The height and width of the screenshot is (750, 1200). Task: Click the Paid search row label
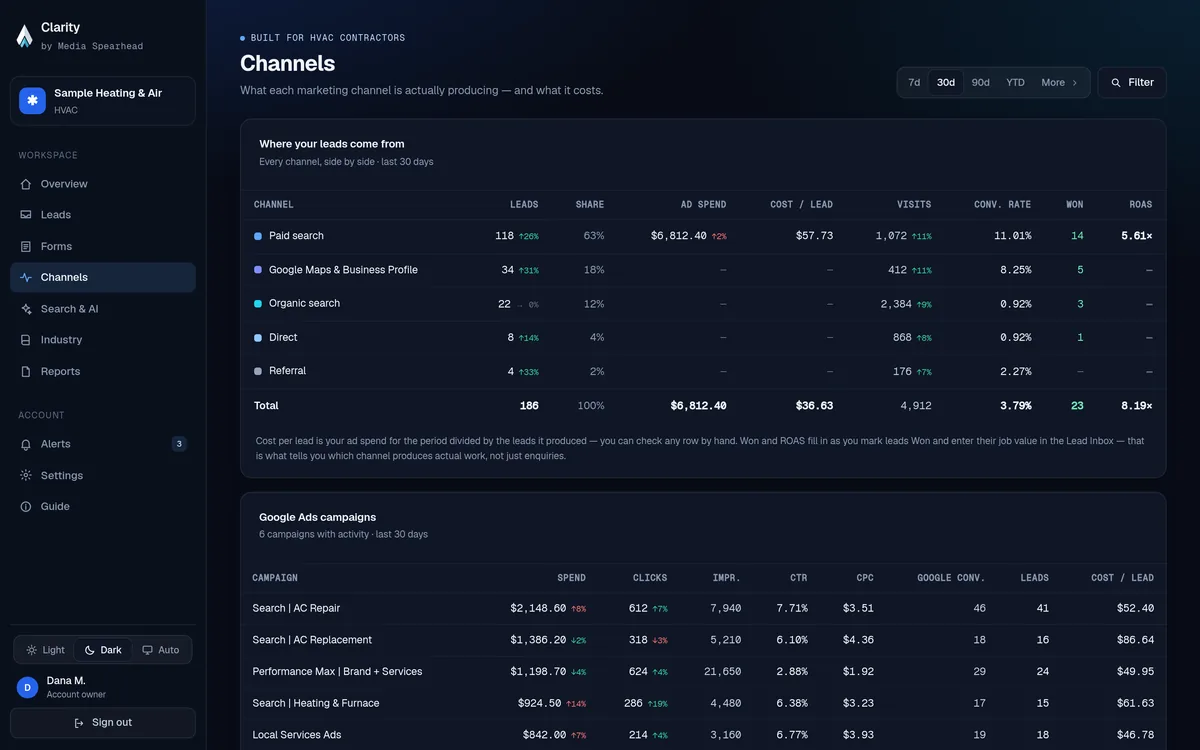[296, 236]
